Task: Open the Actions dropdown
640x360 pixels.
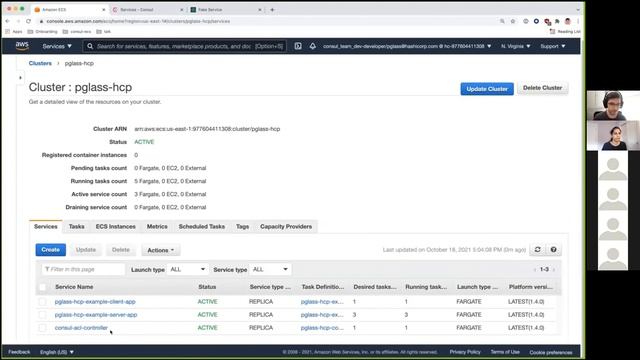Action: pos(161,250)
